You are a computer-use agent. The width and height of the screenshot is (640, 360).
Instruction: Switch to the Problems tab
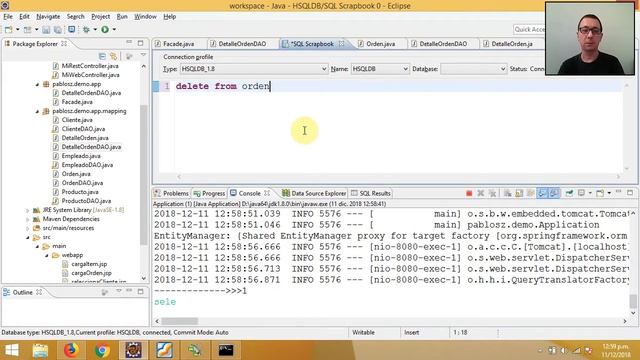[x=171, y=193]
